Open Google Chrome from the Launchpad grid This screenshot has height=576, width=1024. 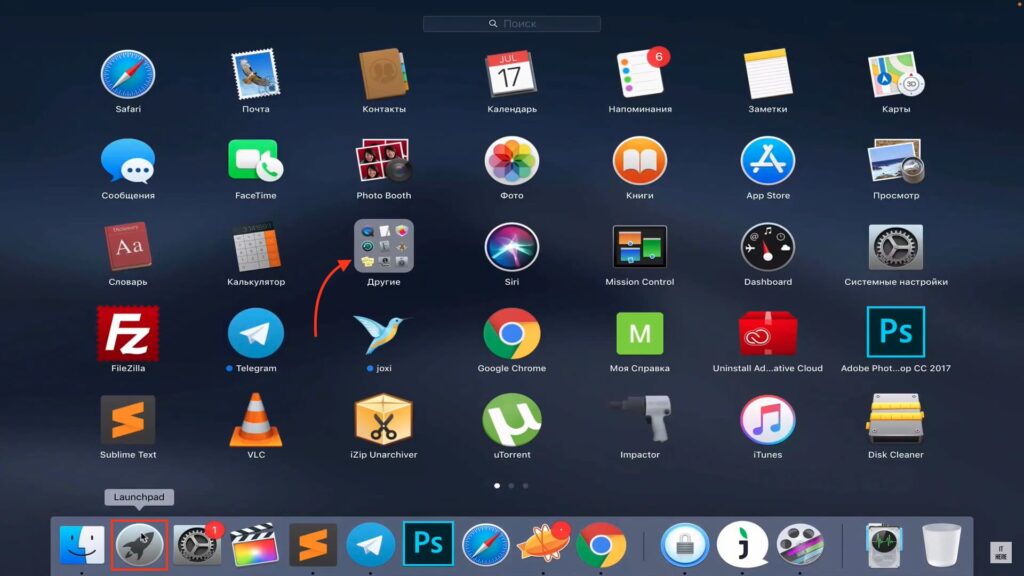click(x=511, y=333)
